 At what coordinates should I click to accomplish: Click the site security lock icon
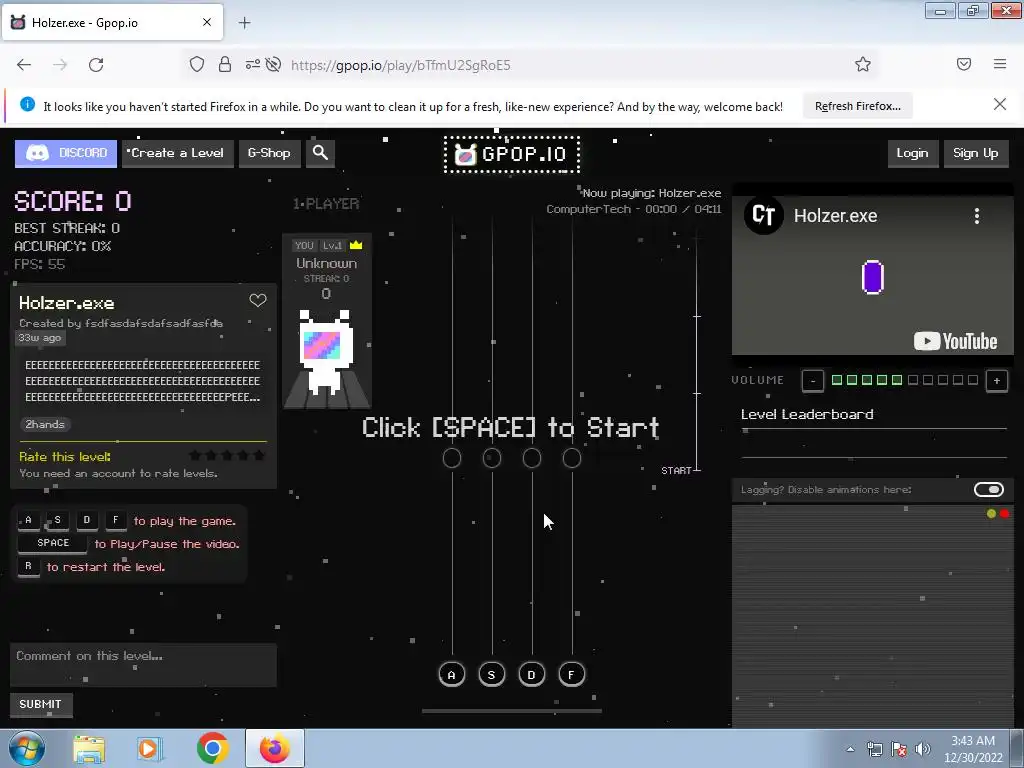tap(225, 64)
